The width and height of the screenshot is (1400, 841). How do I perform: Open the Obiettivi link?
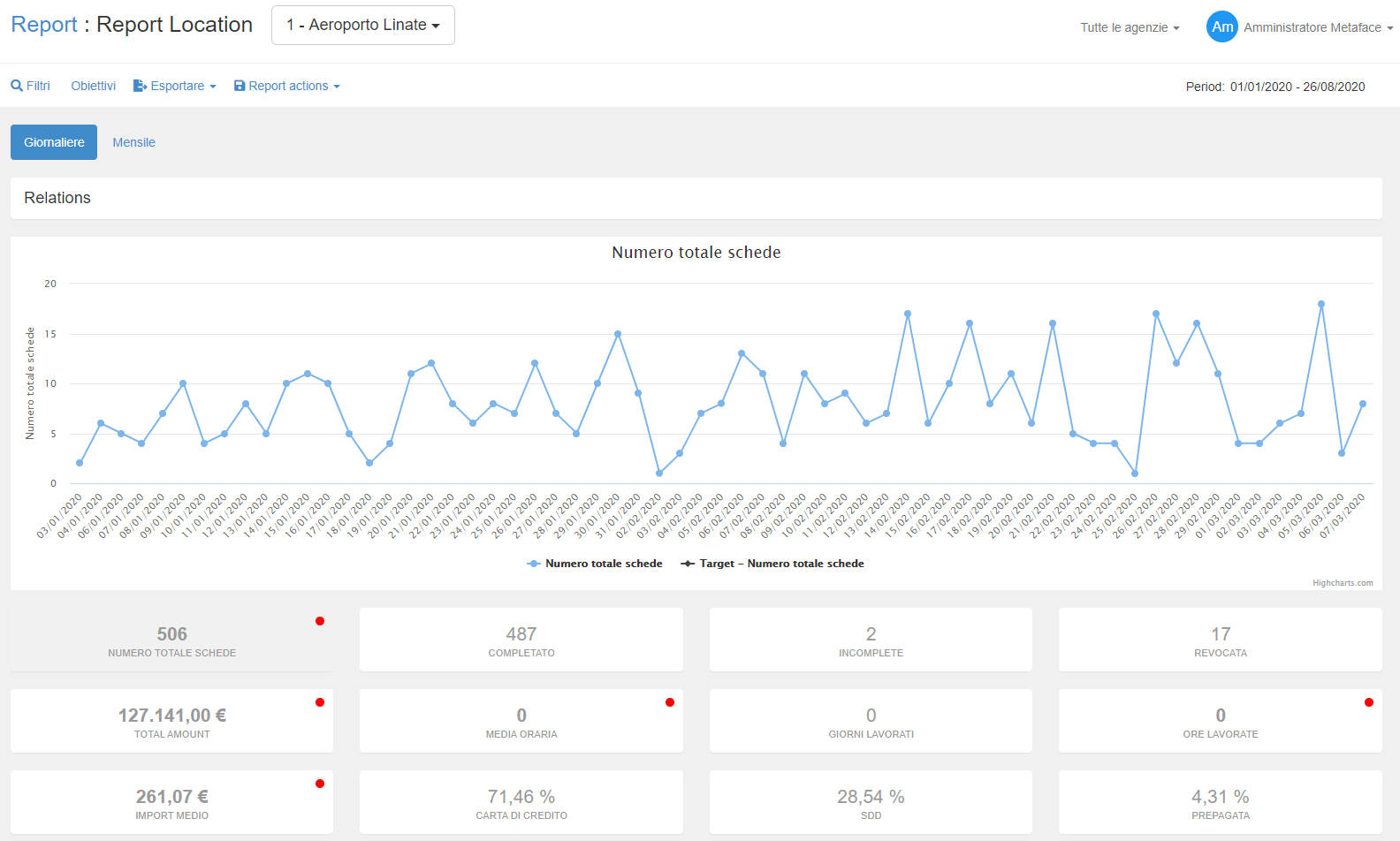[x=94, y=86]
